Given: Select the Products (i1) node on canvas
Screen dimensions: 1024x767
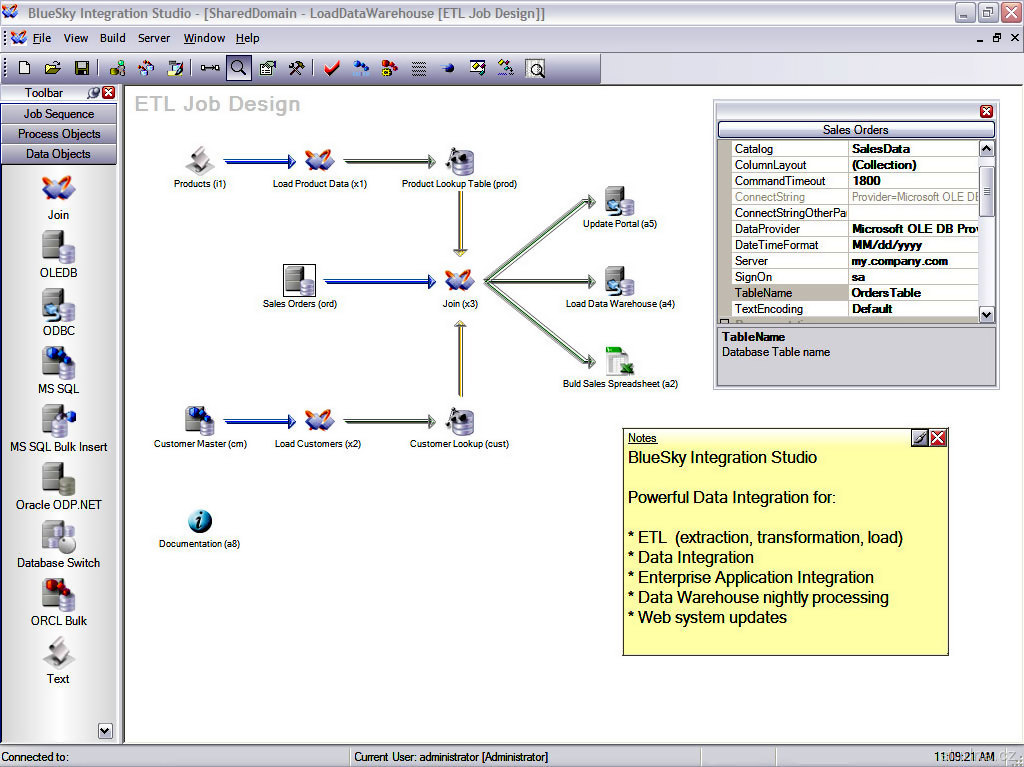Looking at the screenshot, I should [200, 168].
